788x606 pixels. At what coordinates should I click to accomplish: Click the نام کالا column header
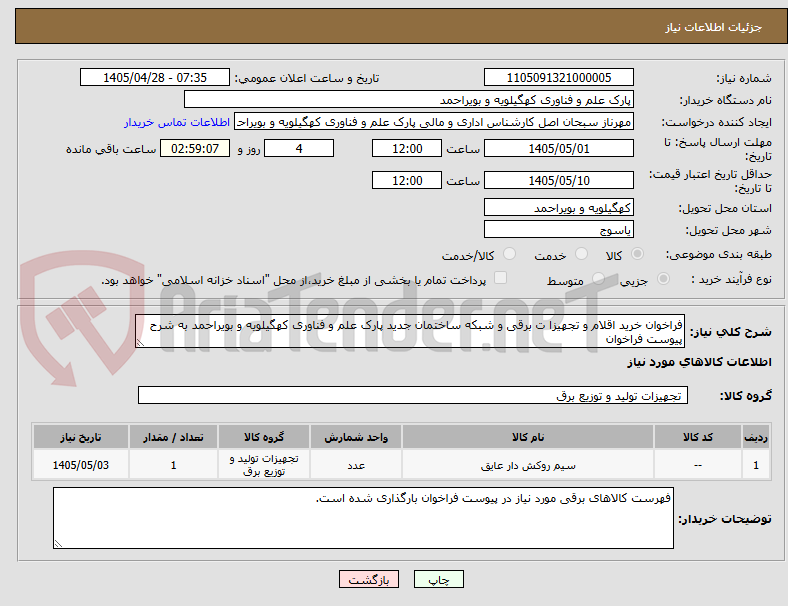pos(528,437)
